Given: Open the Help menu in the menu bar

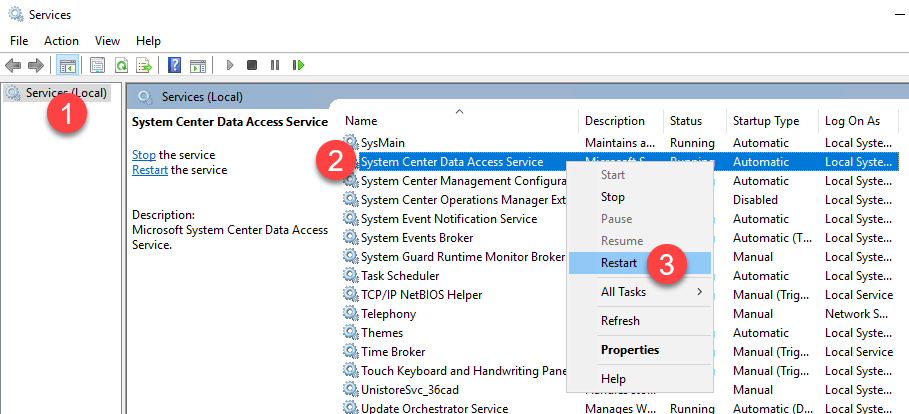Looking at the screenshot, I should pyautogui.click(x=148, y=41).
